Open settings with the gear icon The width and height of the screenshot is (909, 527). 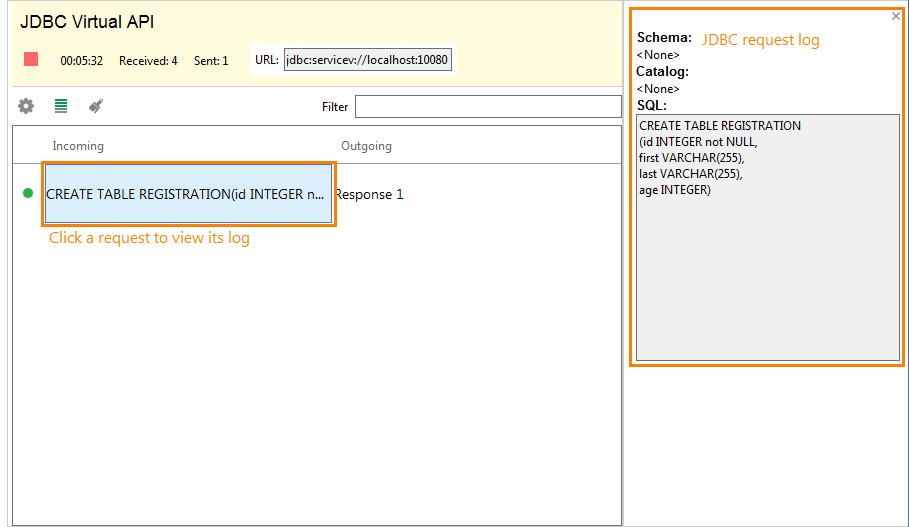pos(26,106)
